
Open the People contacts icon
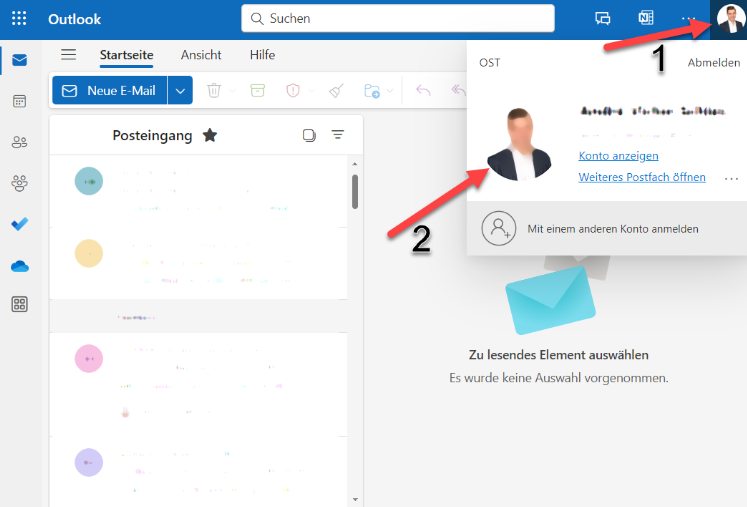pos(19,142)
